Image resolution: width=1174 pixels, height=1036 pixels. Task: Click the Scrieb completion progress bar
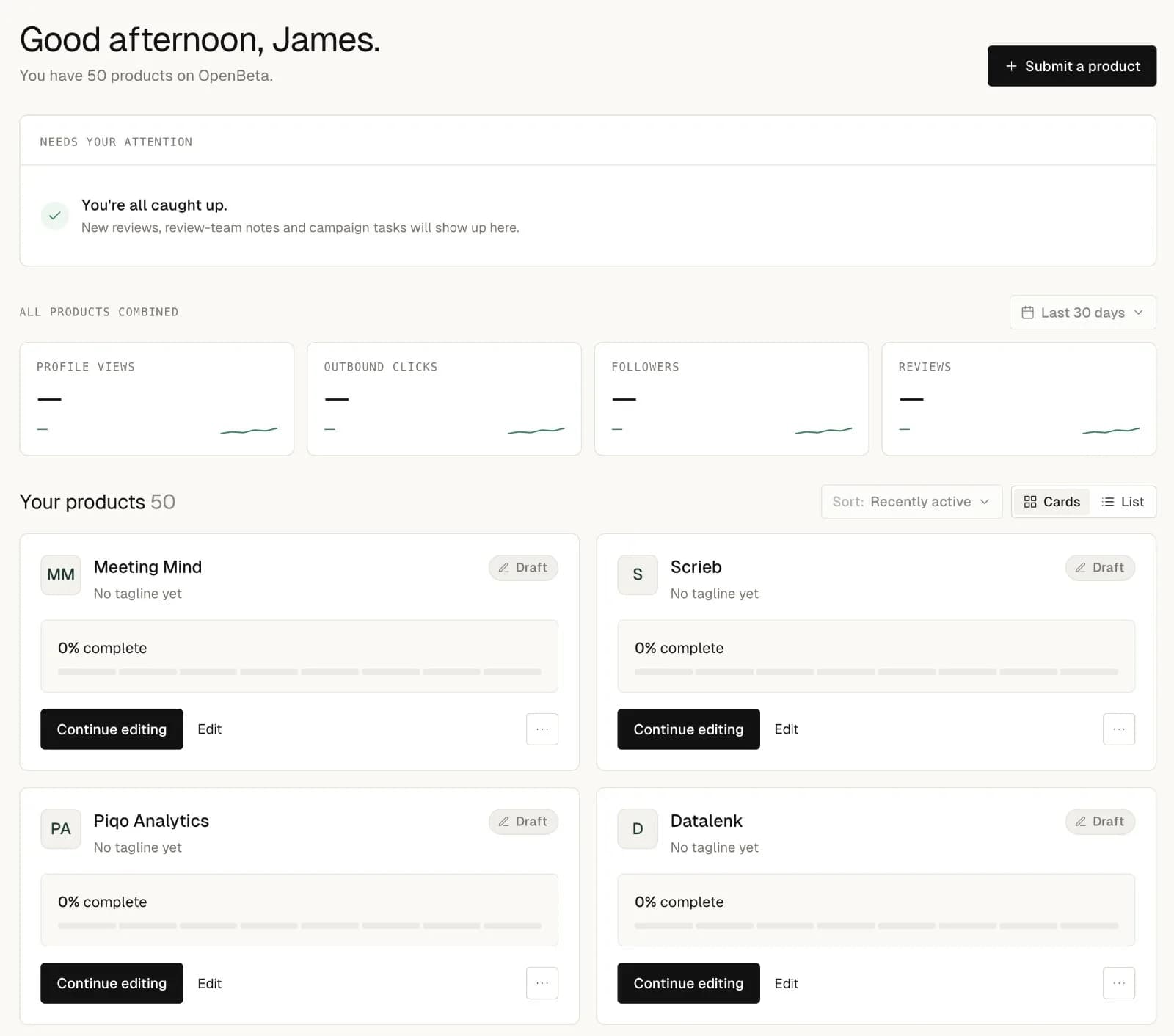[x=876, y=672]
